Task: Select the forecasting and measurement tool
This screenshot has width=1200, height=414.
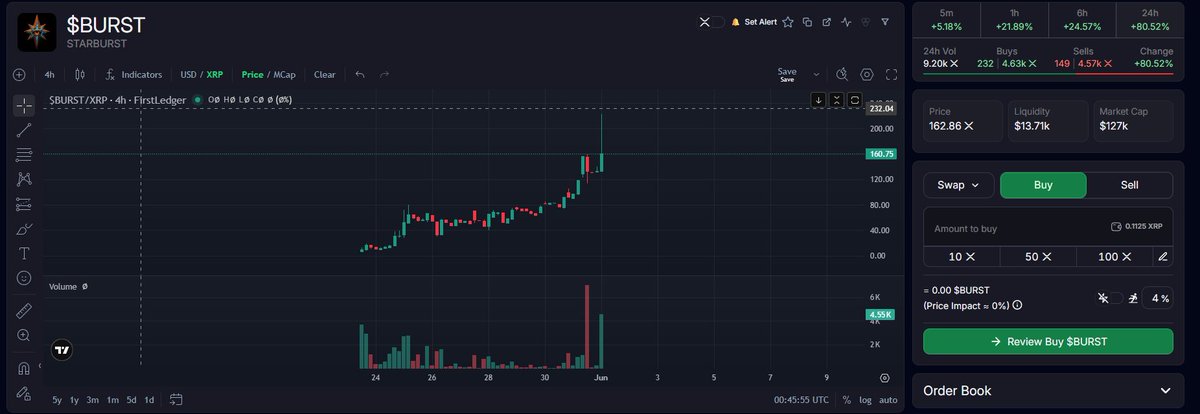Action: coord(25,204)
